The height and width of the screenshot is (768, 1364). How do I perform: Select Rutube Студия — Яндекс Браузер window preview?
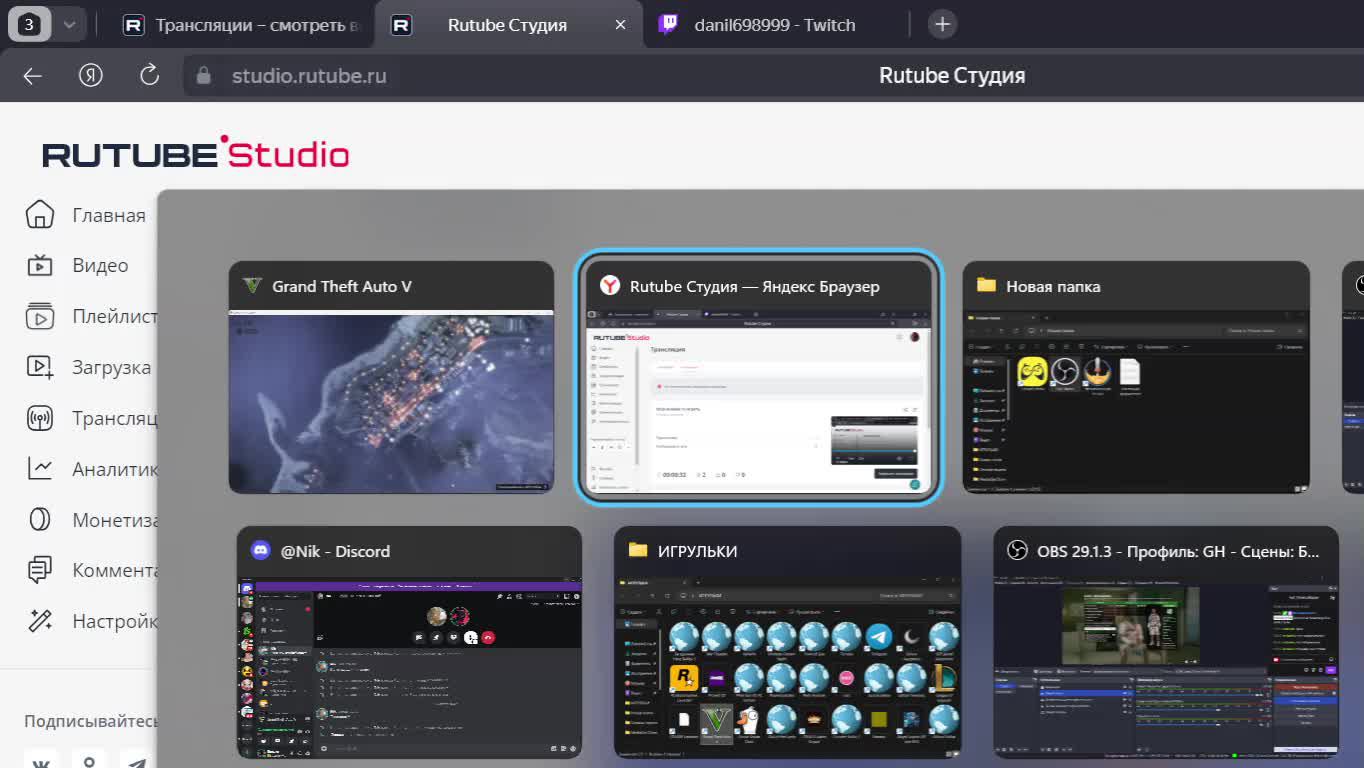[758, 377]
